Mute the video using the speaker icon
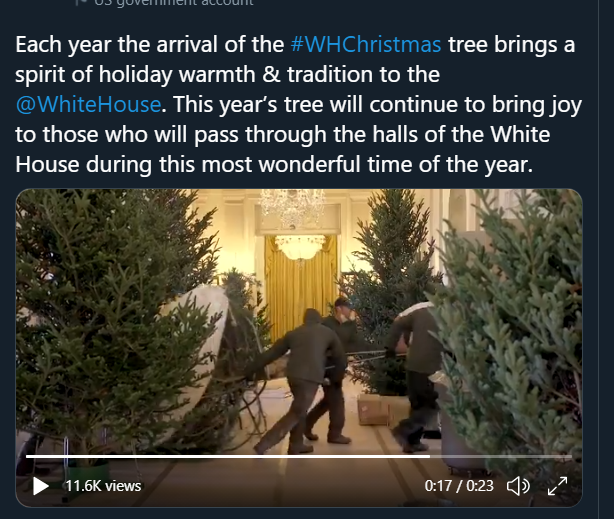The width and height of the screenshot is (614, 519). click(518, 486)
